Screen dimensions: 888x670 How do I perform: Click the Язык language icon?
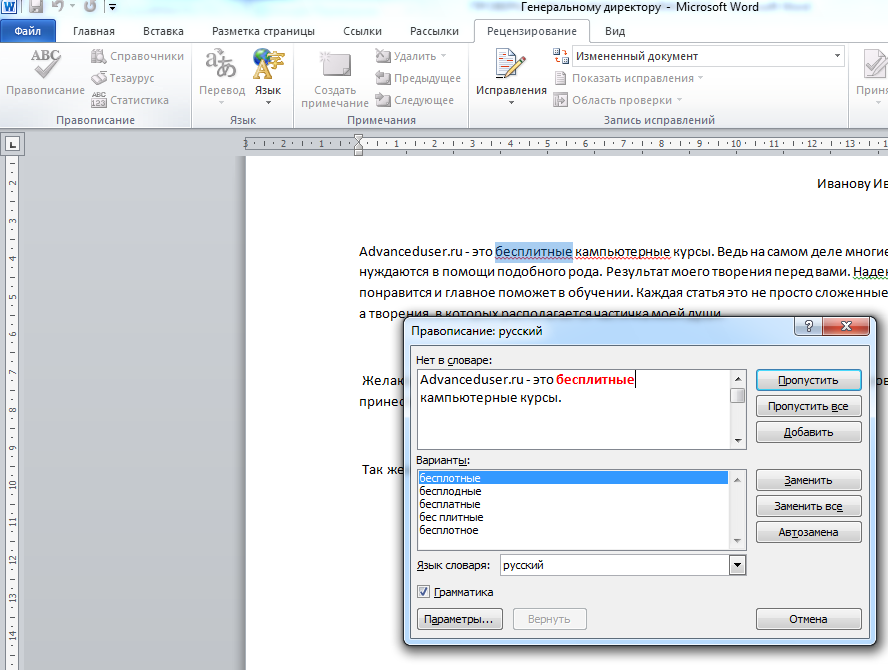click(x=268, y=63)
